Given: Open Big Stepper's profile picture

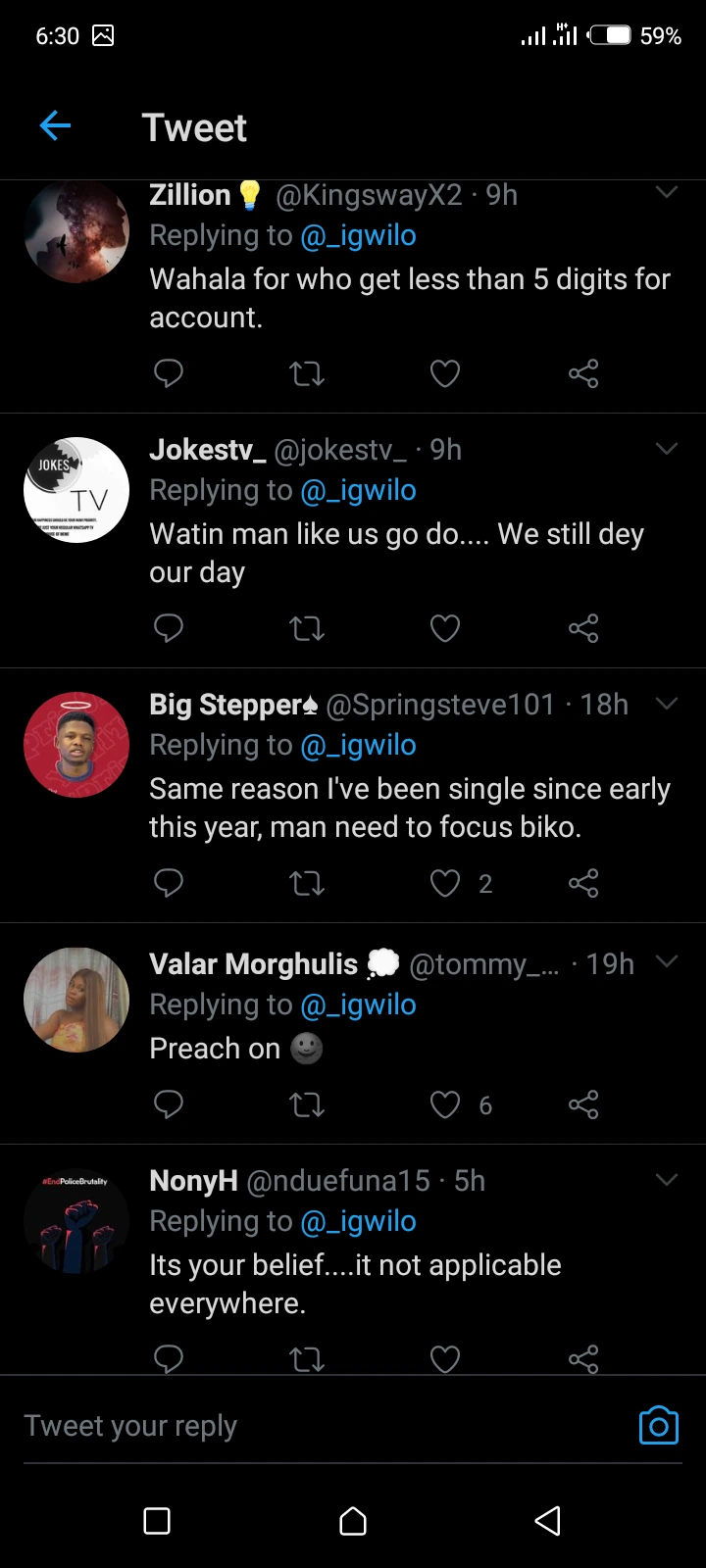Looking at the screenshot, I should point(76,745).
